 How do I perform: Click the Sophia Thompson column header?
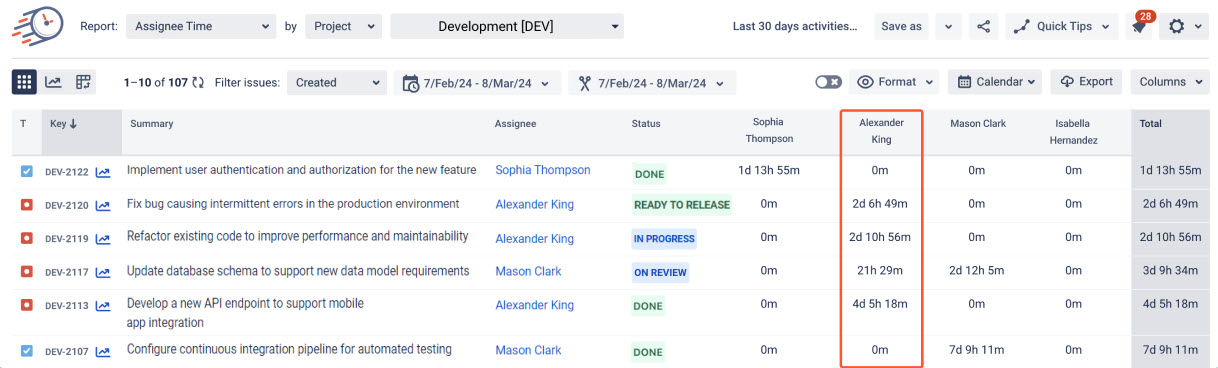(769, 131)
